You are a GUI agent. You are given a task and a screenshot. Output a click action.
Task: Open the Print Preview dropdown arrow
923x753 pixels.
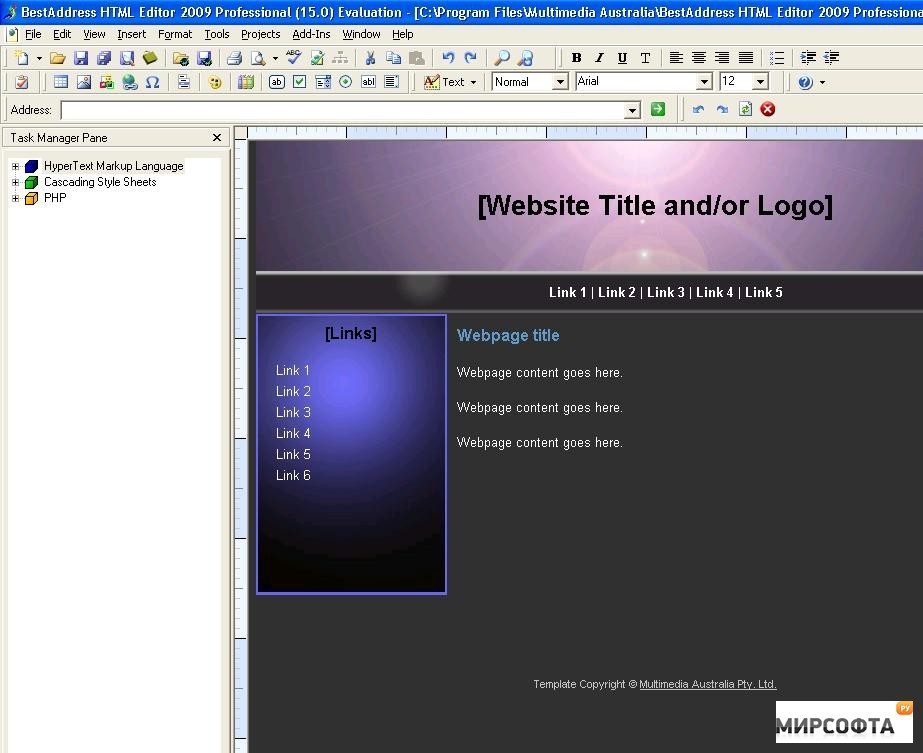click(275, 58)
